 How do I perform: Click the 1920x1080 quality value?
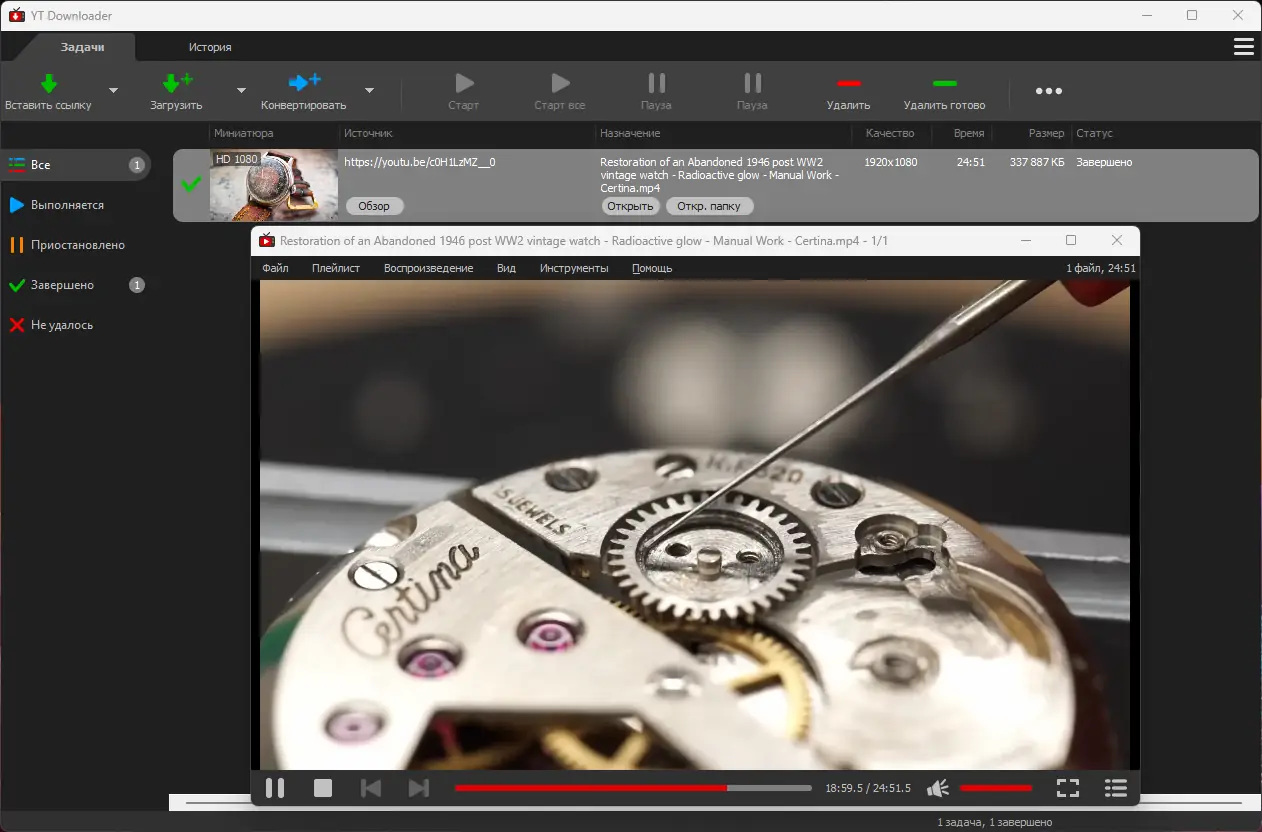891,161
